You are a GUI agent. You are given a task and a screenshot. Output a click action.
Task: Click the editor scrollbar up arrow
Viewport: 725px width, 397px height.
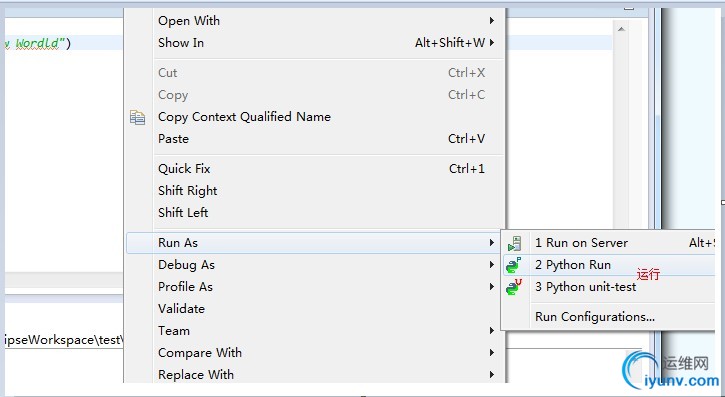621,29
